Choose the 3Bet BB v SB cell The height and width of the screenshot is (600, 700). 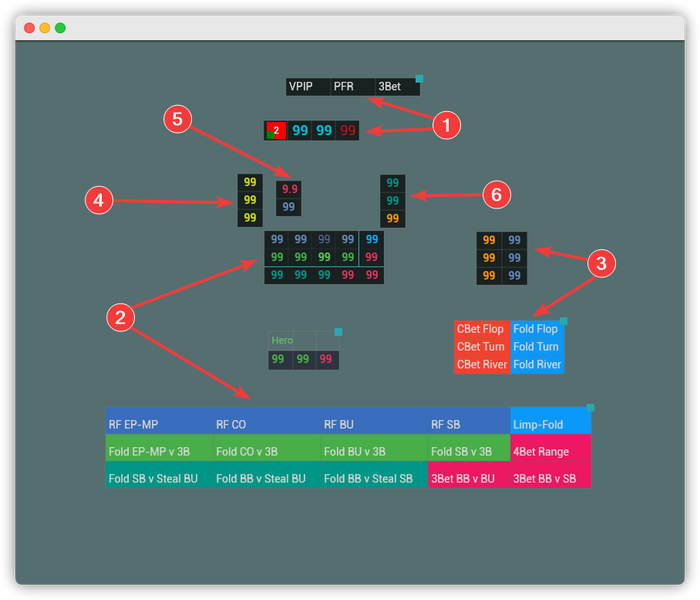click(x=551, y=475)
